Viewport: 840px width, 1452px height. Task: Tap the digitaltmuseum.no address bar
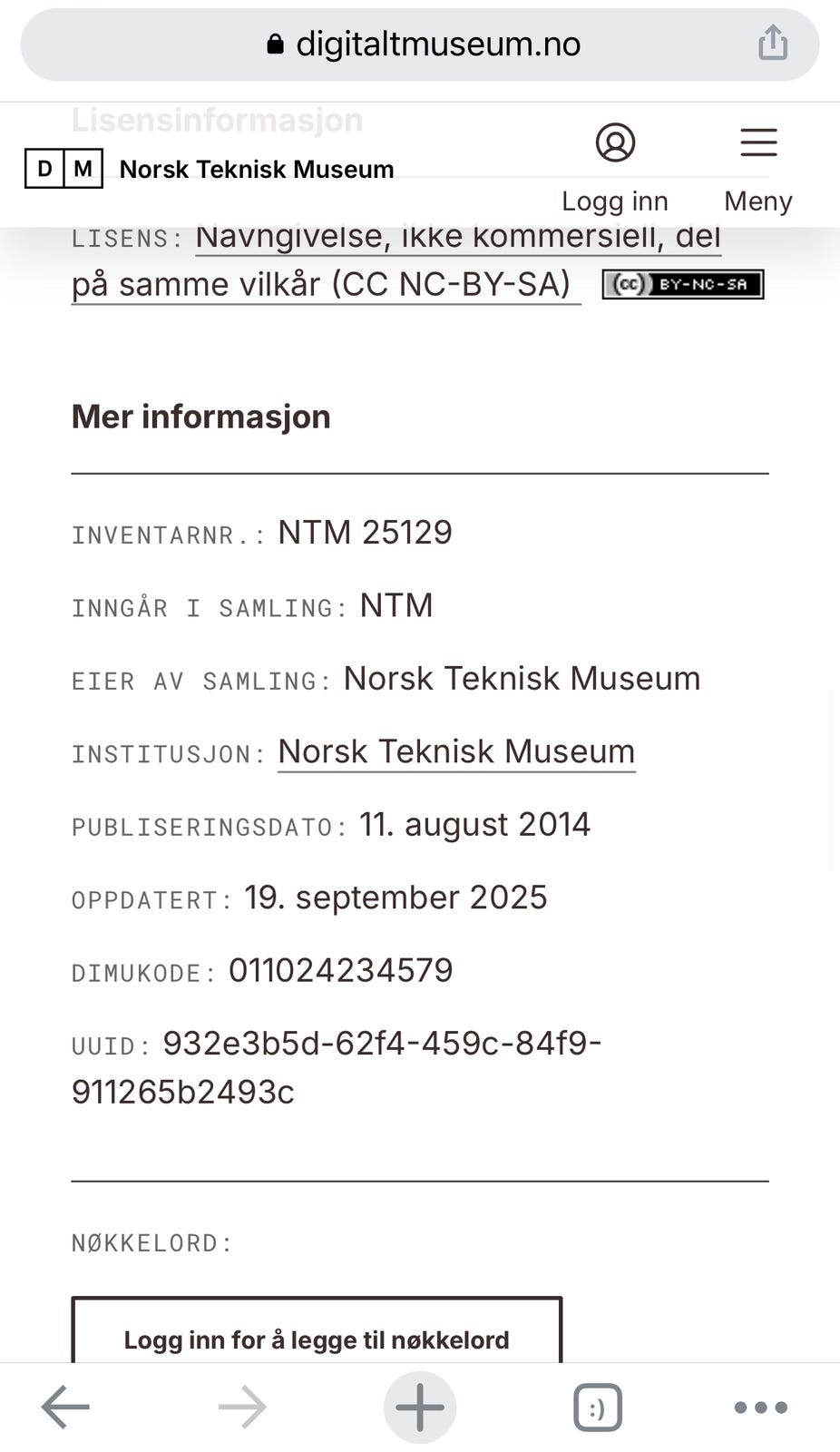coord(435,44)
